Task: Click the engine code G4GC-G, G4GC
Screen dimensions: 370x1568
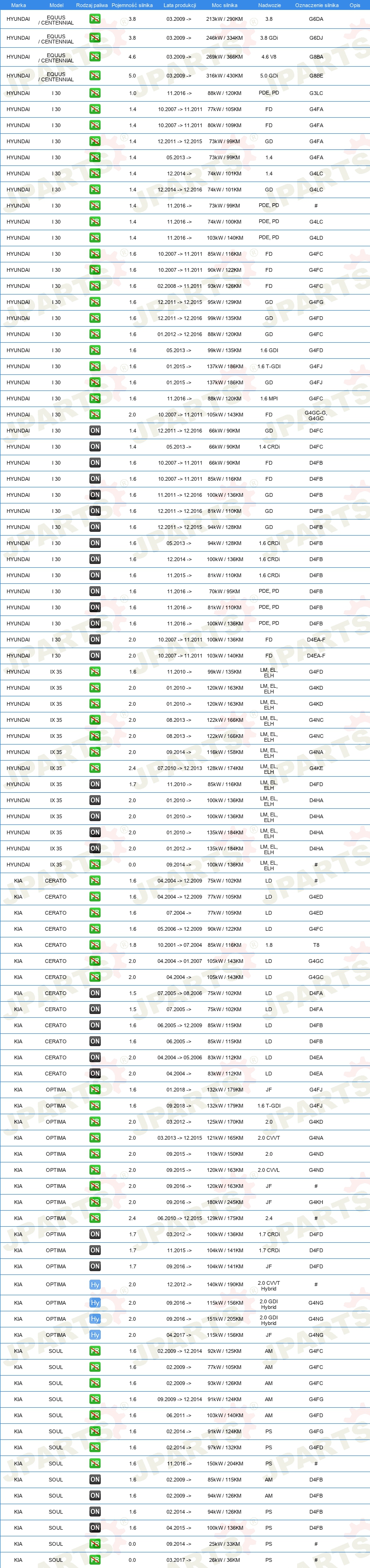Action: click(x=316, y=415)
